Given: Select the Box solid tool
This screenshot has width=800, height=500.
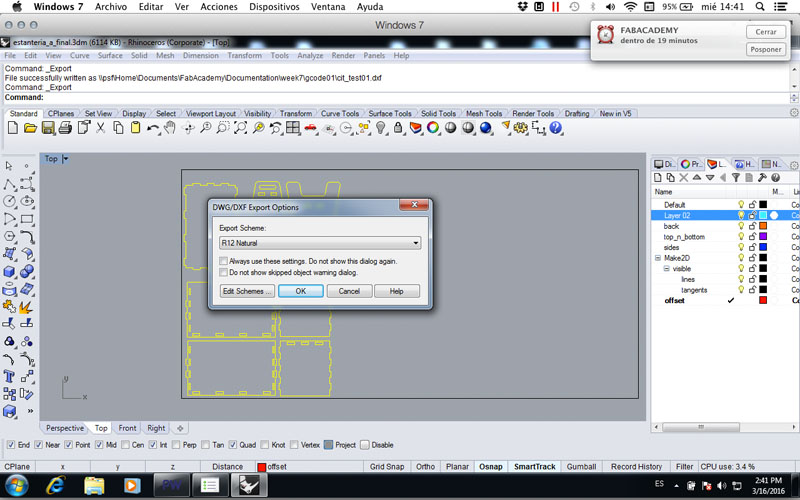Looking at the screenshot, I should [x=9, y=271].
